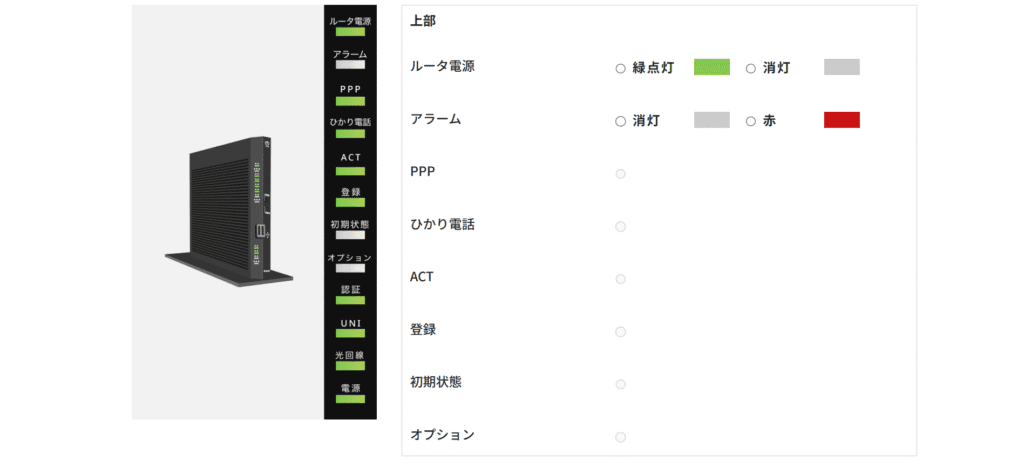Image resolution: width=1024 pixels, height=474 pixels.
Task: Select the ACT row radio button
Action: [620, 279]
